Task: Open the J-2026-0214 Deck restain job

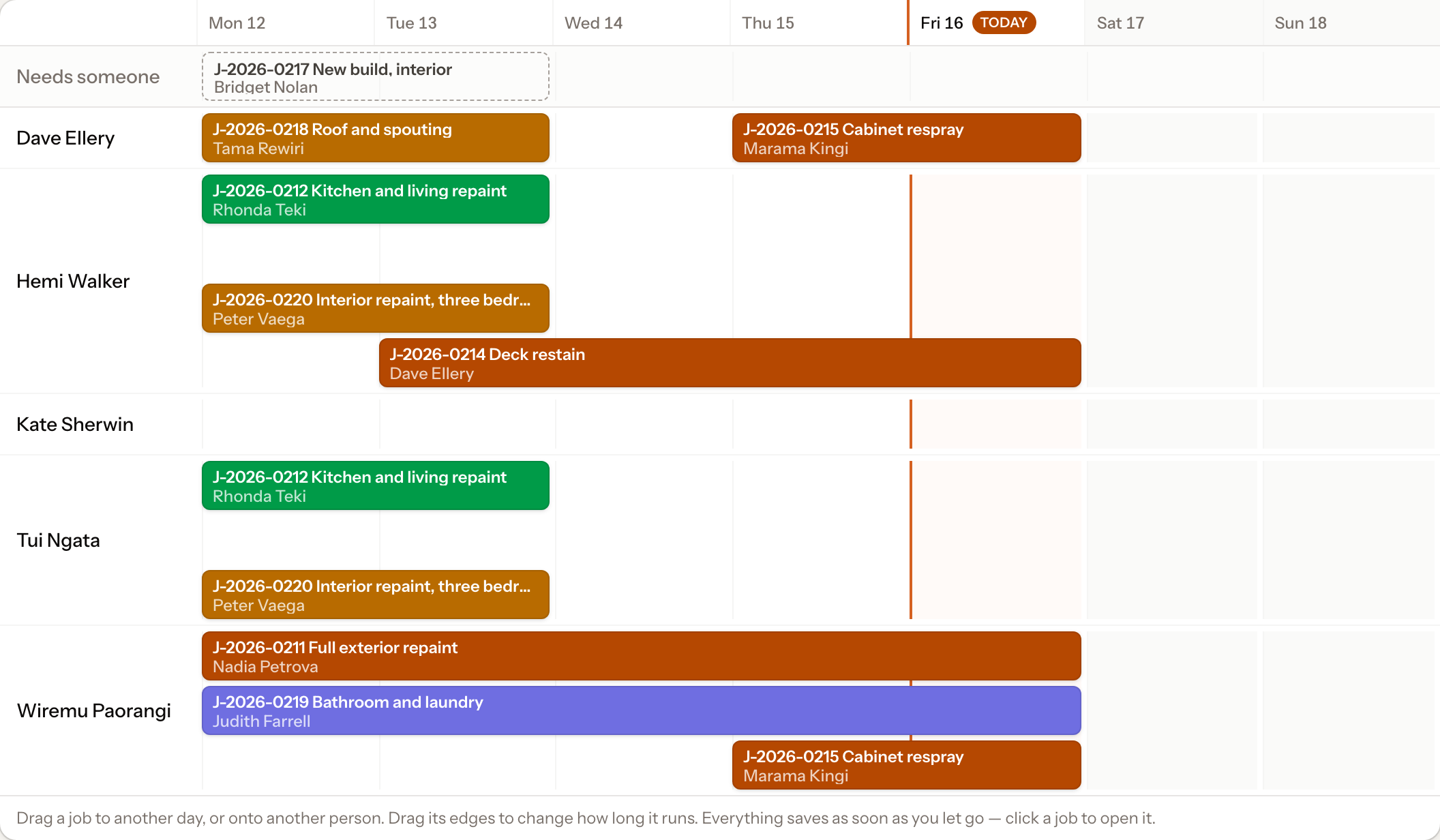Action: [730, 363]
